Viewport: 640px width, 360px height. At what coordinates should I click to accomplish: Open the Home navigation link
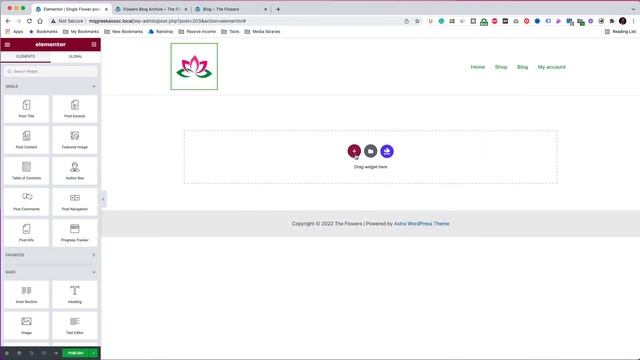point(478,67)
